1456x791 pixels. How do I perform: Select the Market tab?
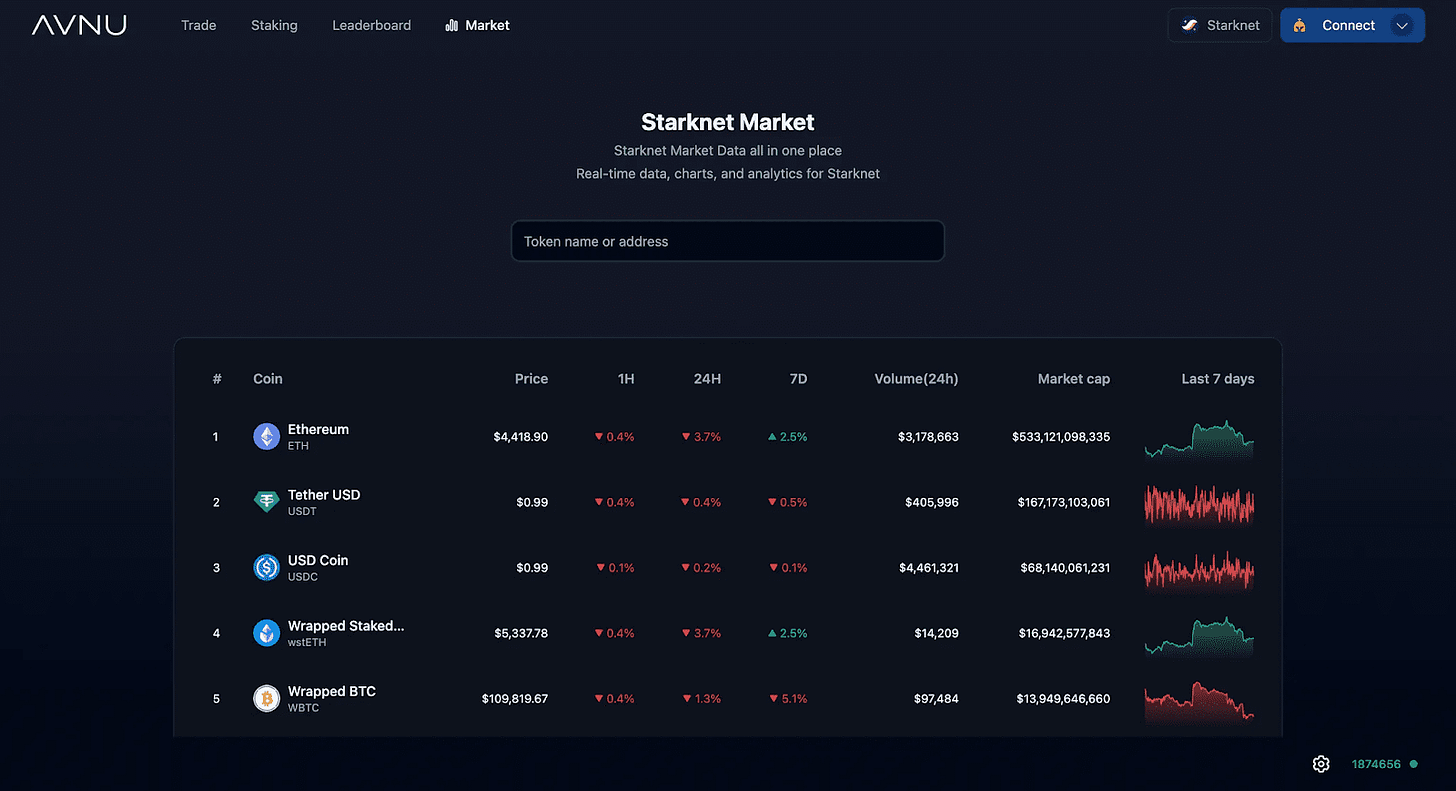477,25
